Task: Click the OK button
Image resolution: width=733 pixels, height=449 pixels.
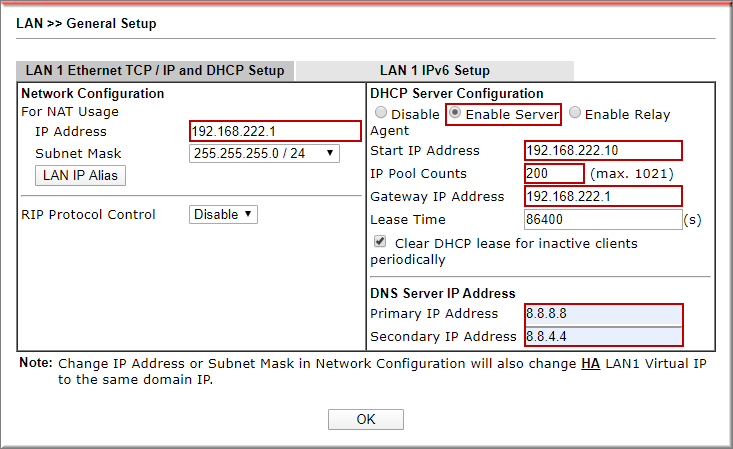Action: 366,419
